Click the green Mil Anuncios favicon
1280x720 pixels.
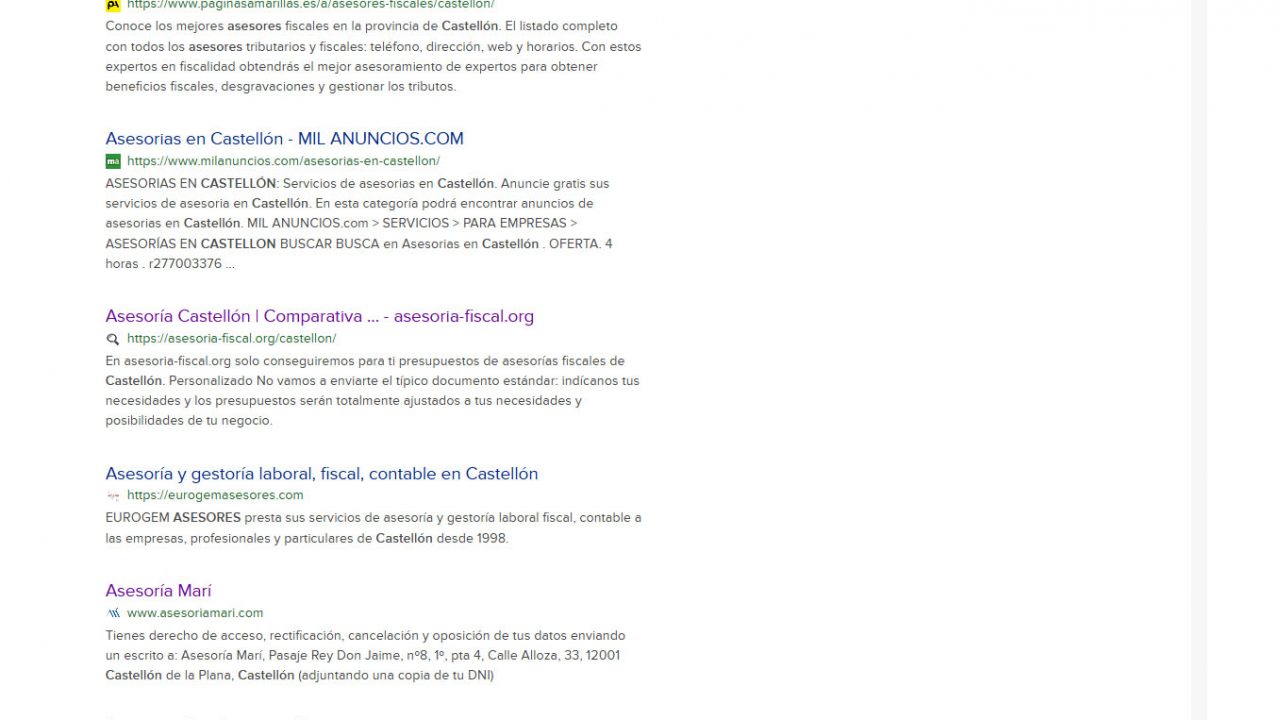tap(113, 161)
